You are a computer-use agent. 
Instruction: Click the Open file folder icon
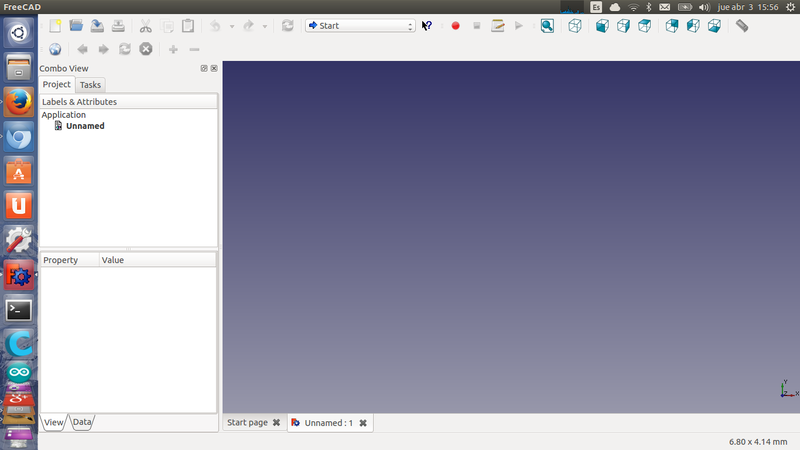pyautogui.click(x=76, y=26)
